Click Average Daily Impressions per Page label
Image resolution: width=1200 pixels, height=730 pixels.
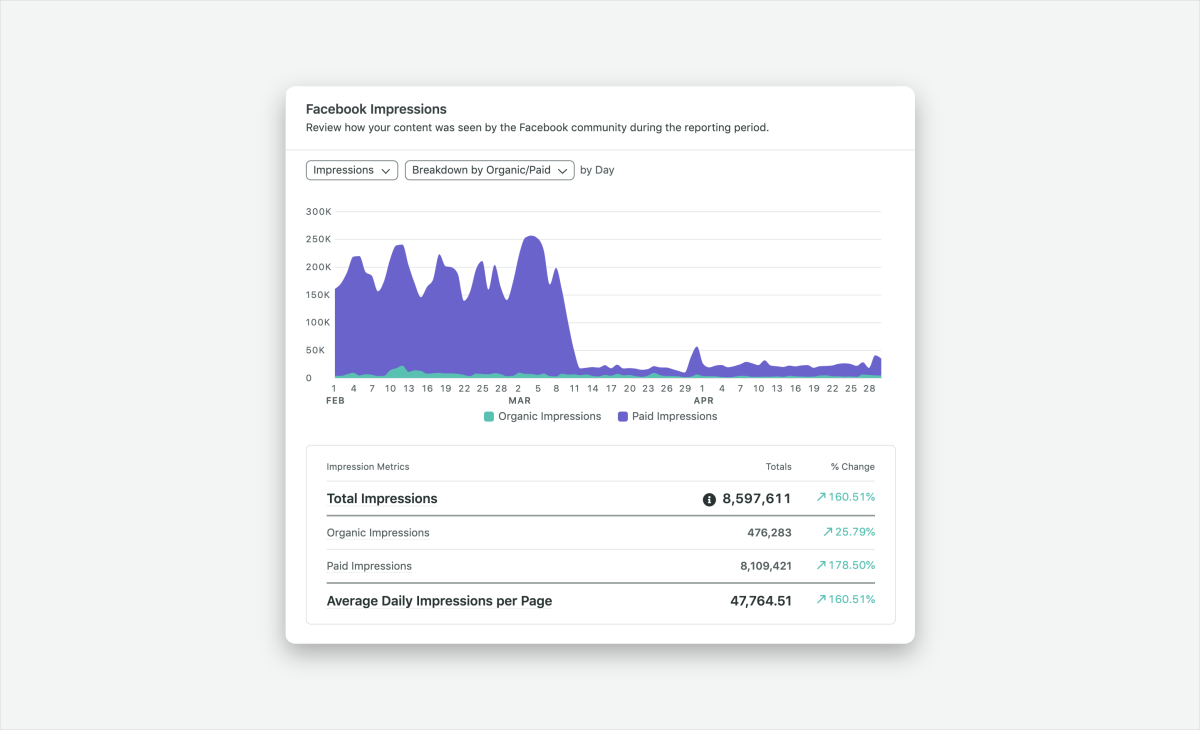click(x=439, y=601)
